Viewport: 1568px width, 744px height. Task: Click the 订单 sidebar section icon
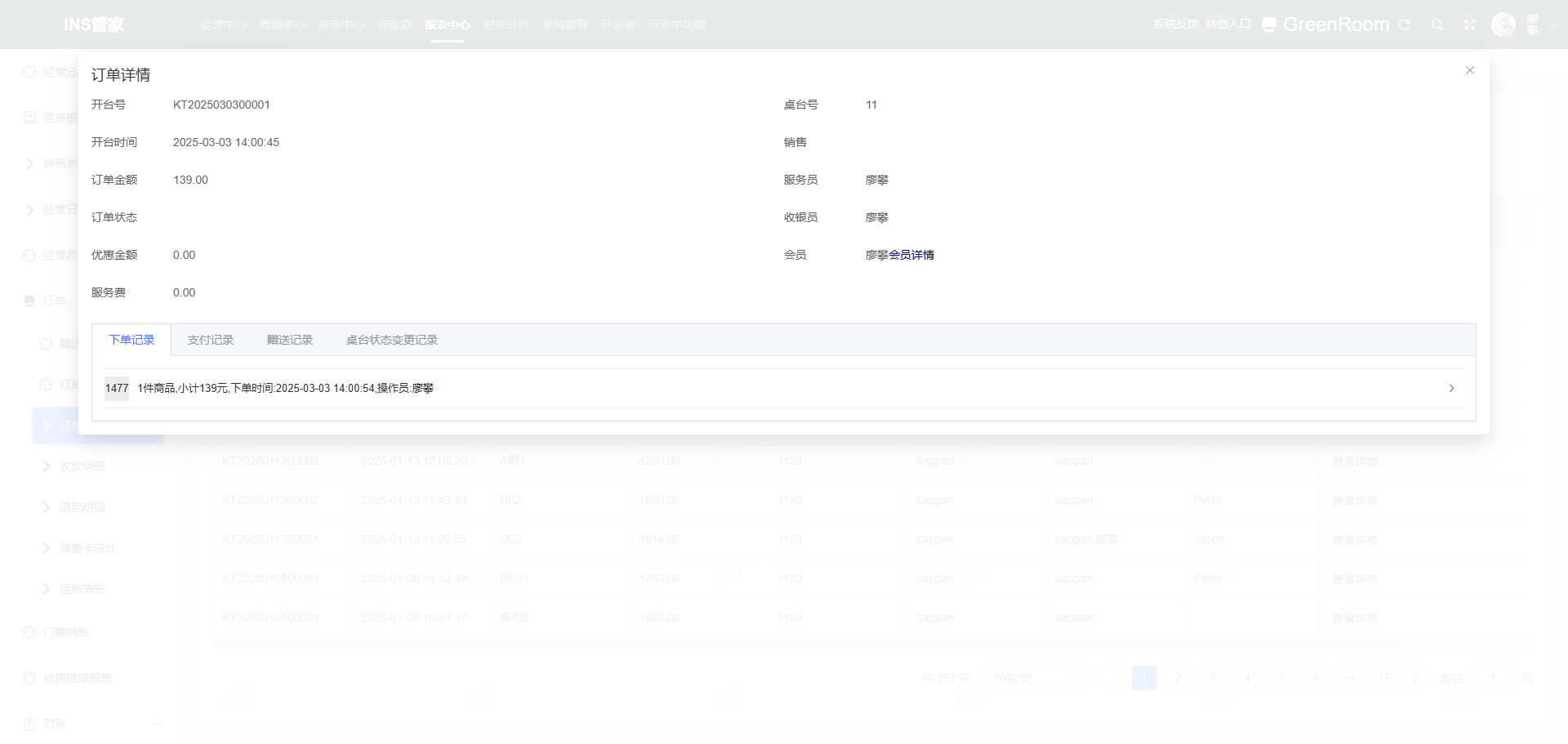(x=29, y=301)
